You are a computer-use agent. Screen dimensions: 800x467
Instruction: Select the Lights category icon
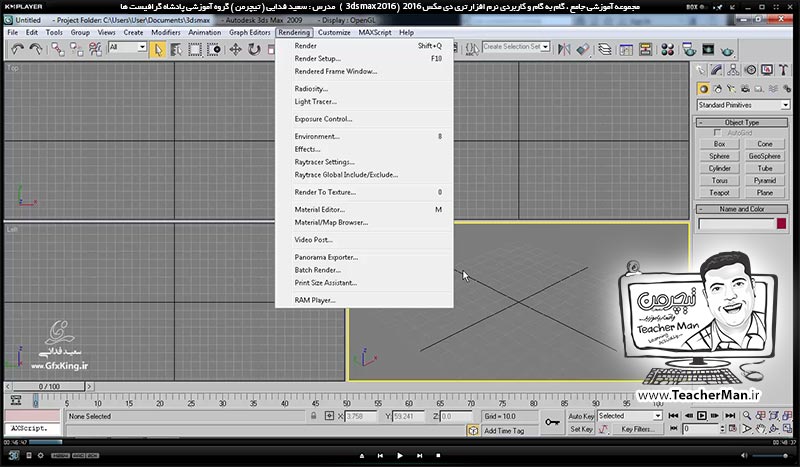tap(732, 89)
